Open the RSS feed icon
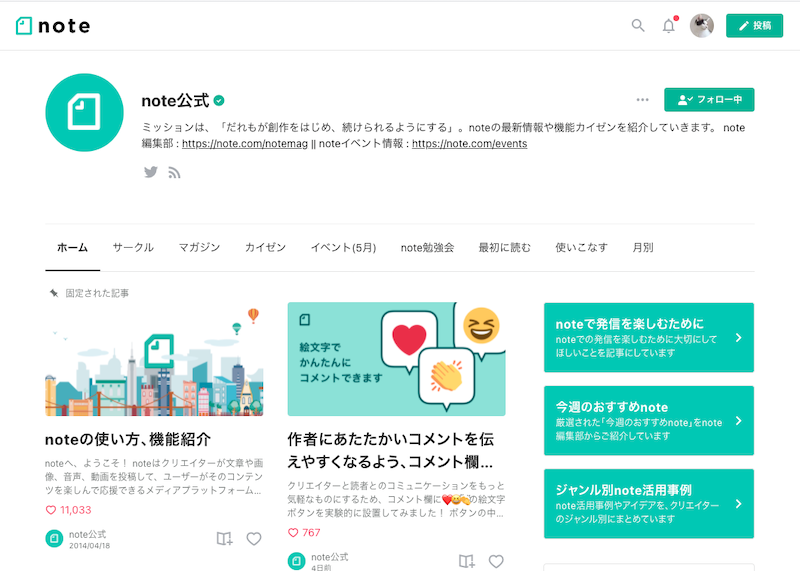800x571 pixels. (x=174, y=173)
